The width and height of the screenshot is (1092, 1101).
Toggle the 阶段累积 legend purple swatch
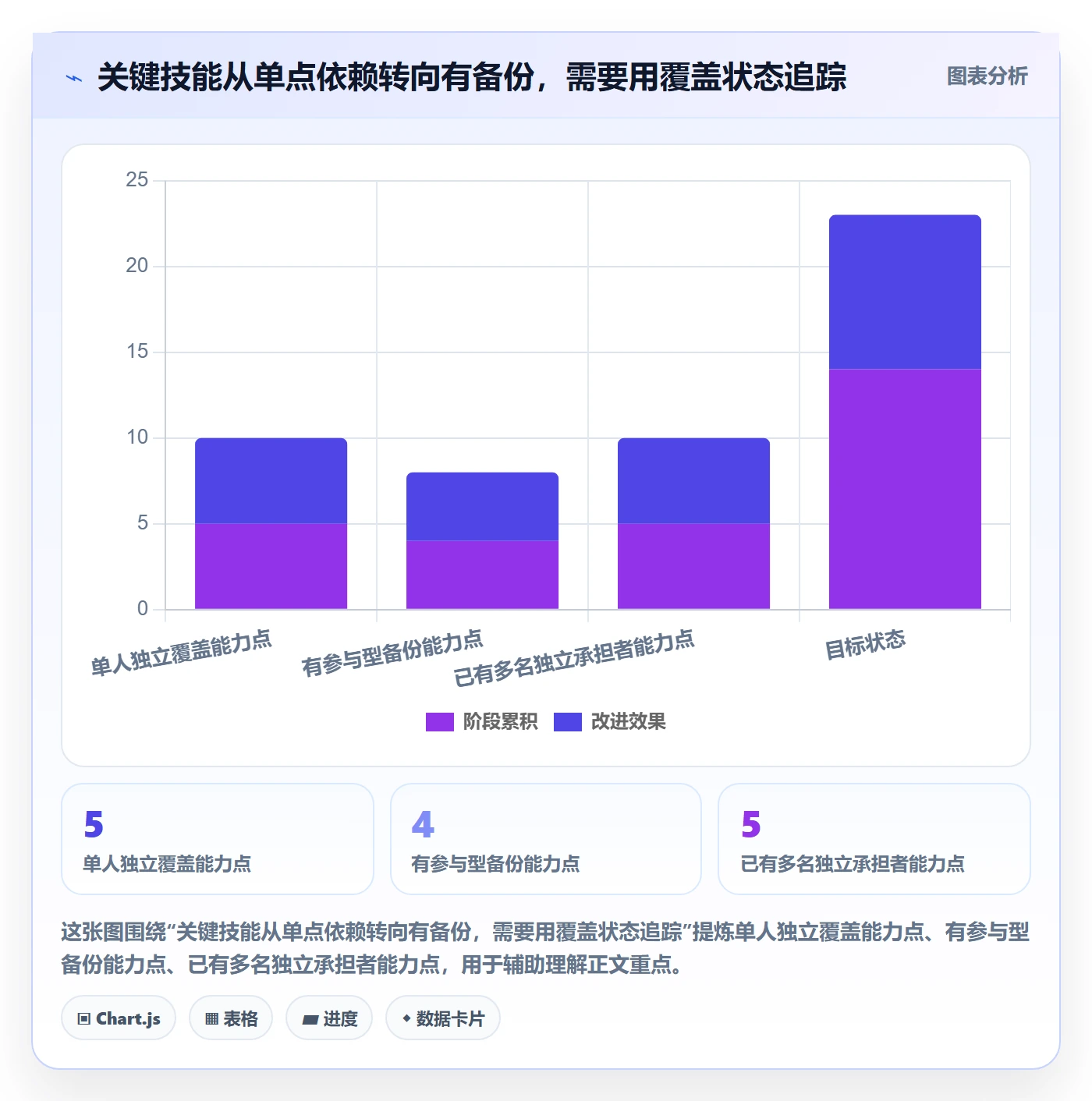[x=439, y=722]
